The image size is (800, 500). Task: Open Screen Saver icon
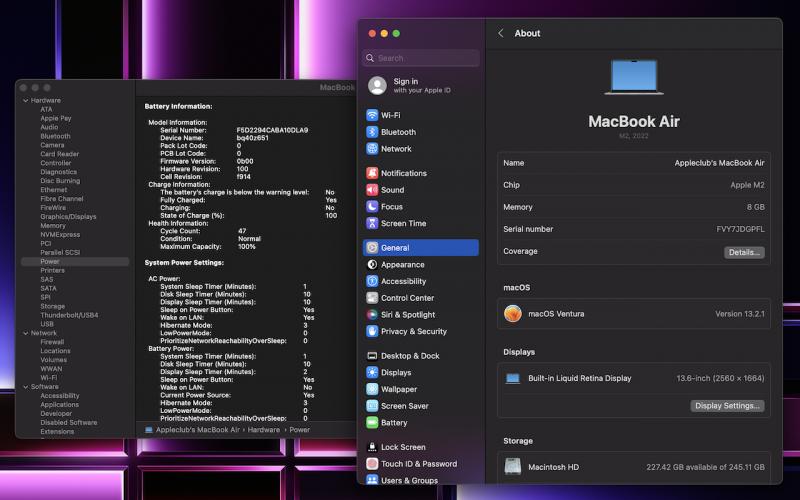[372, 406]
